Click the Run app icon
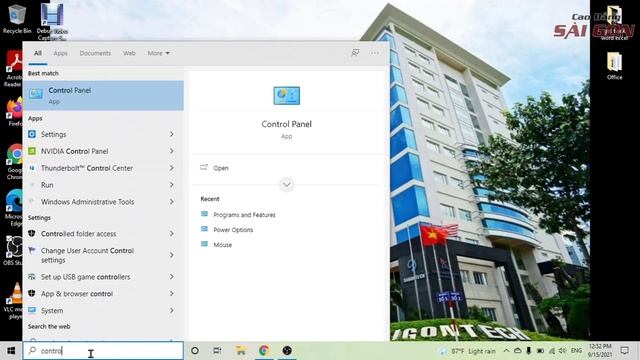This screenshot has width=640, height=360. (32, 185)
